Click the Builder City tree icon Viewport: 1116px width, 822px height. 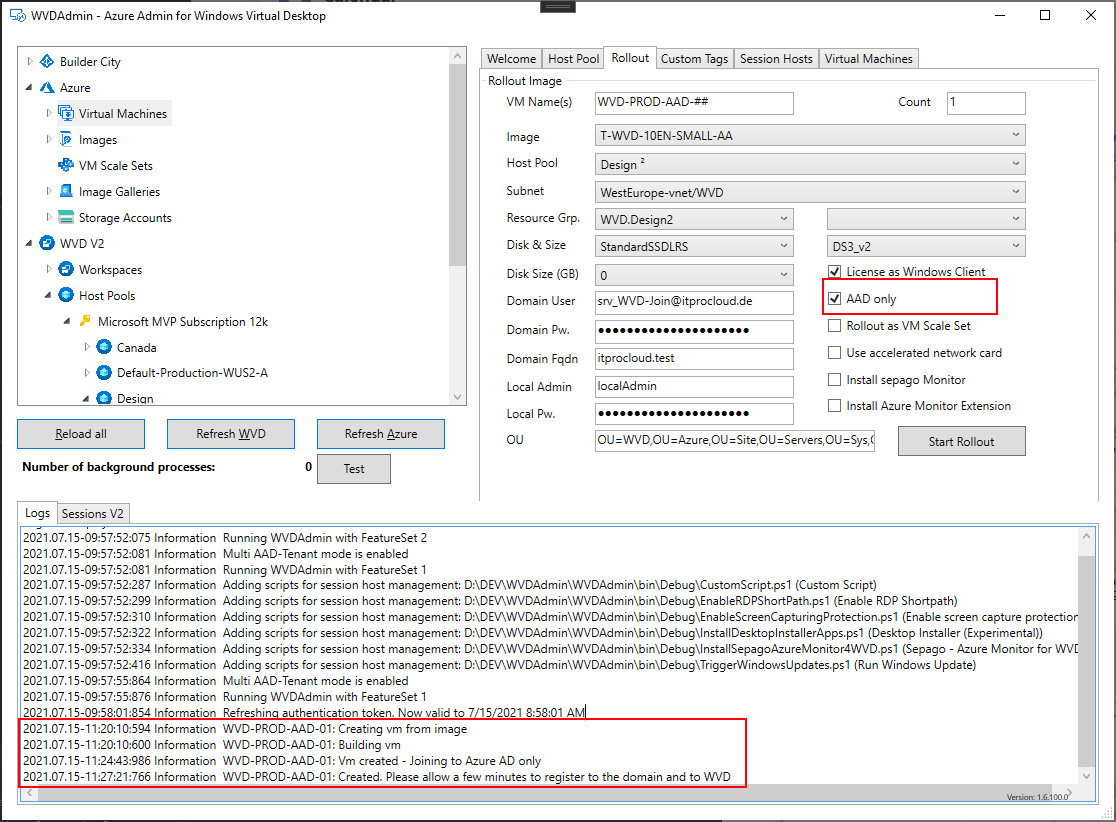pos(47,61)
